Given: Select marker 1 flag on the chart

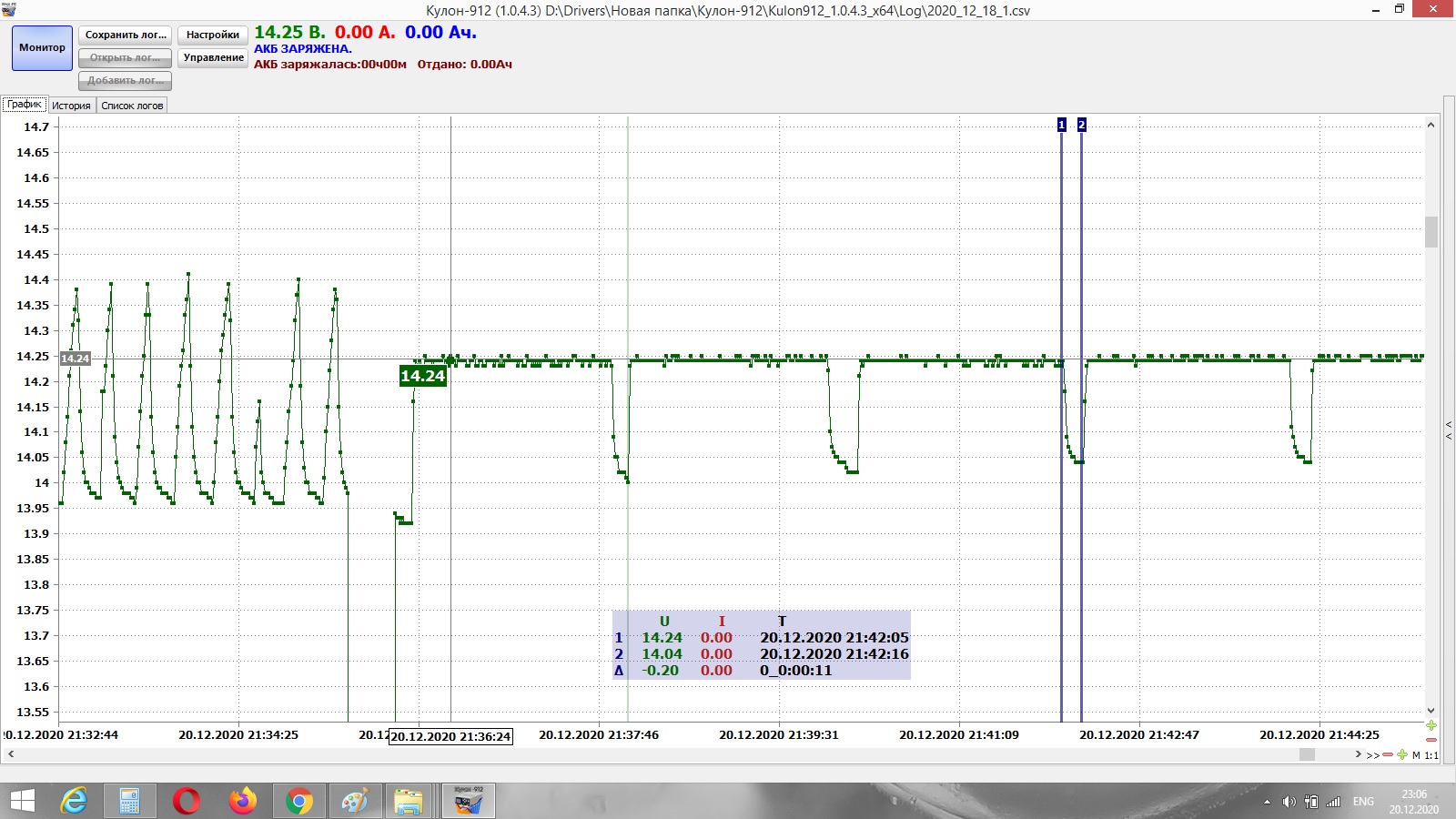Looking at the screenshot, I should coord(1061,125).
